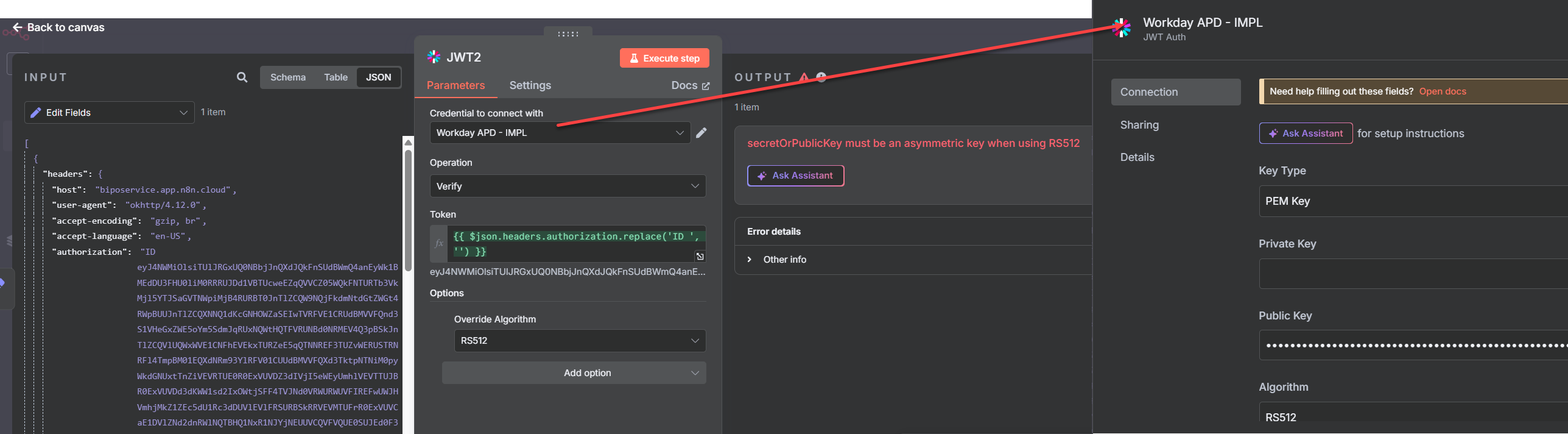Open the Operation dropdown showing Verify
This screenshot has width=1568, height=434.
pos(568,187)
